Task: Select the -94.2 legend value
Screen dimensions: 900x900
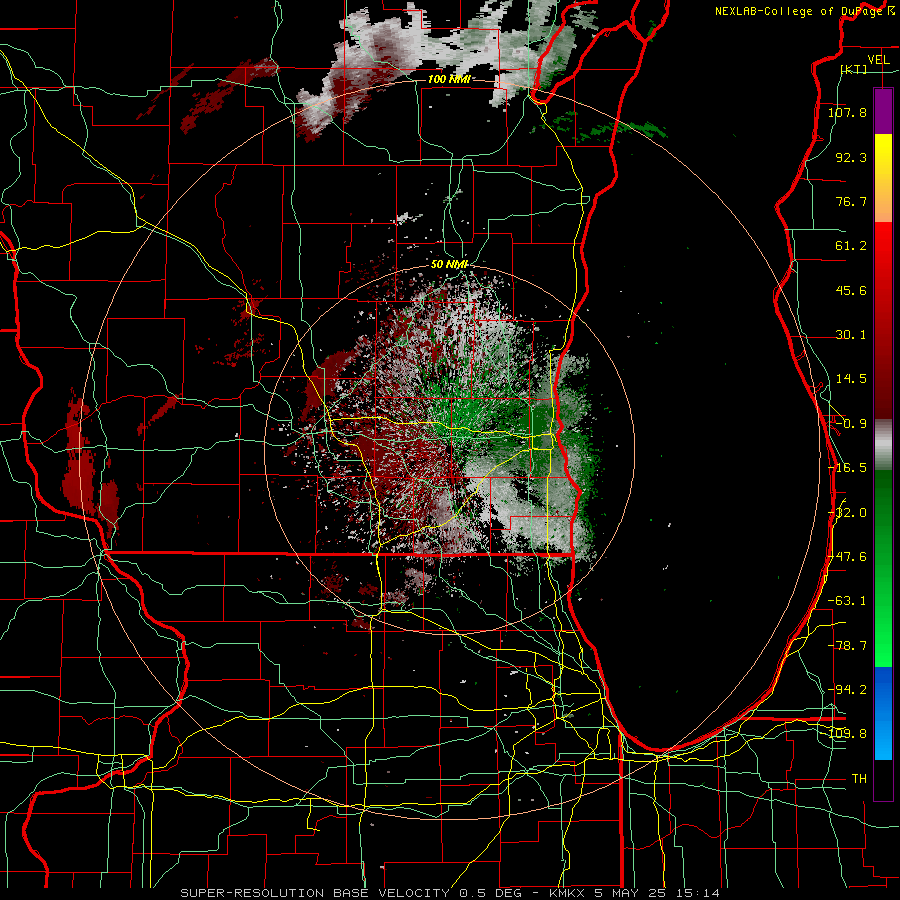Action: pyautogui.click(x=847, y=690)
